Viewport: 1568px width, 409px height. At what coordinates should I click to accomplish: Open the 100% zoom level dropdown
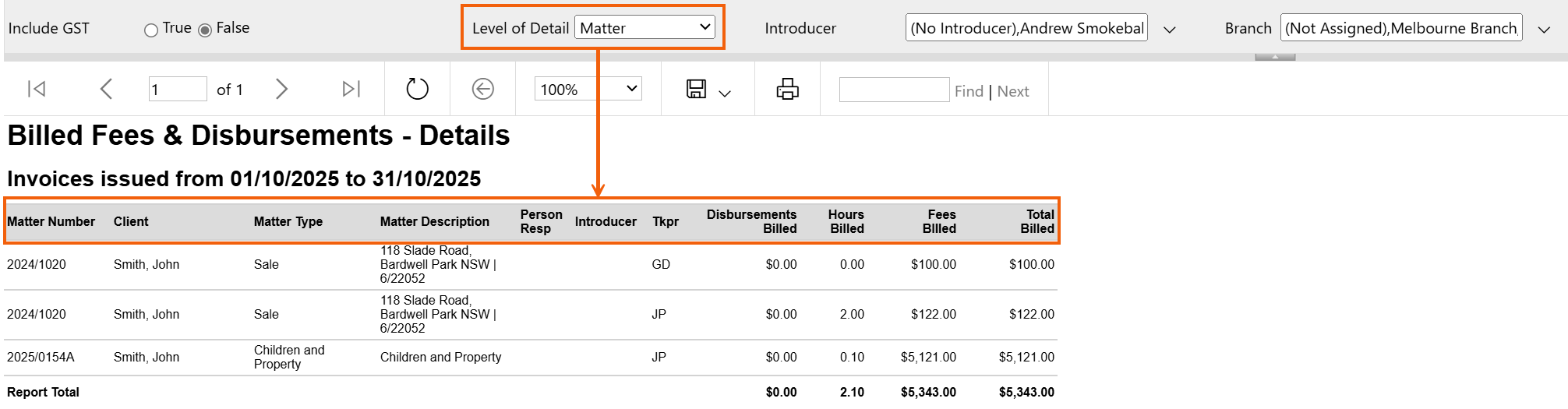point(588,90)
